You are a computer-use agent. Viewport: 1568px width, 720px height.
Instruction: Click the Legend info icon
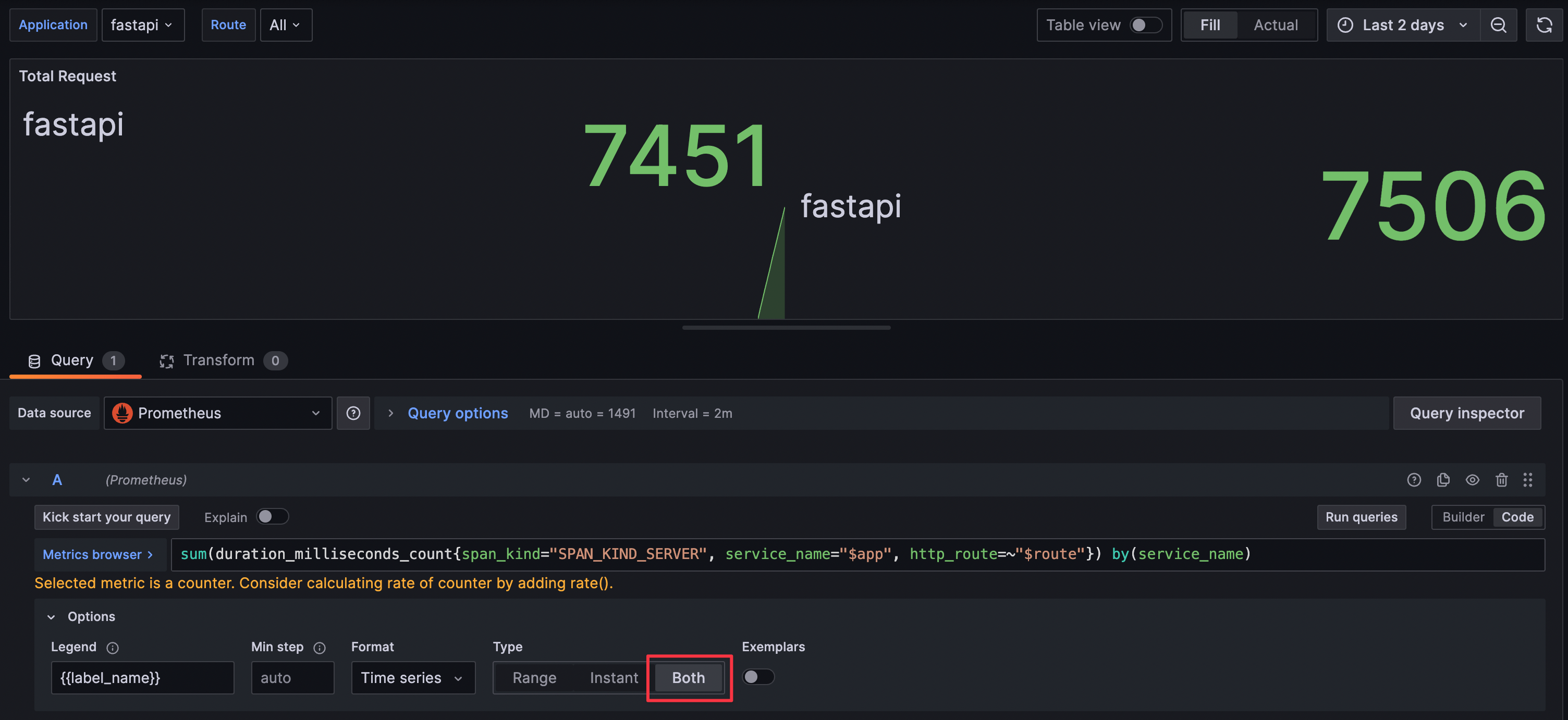pyautogui.click(x=113, y=648)
